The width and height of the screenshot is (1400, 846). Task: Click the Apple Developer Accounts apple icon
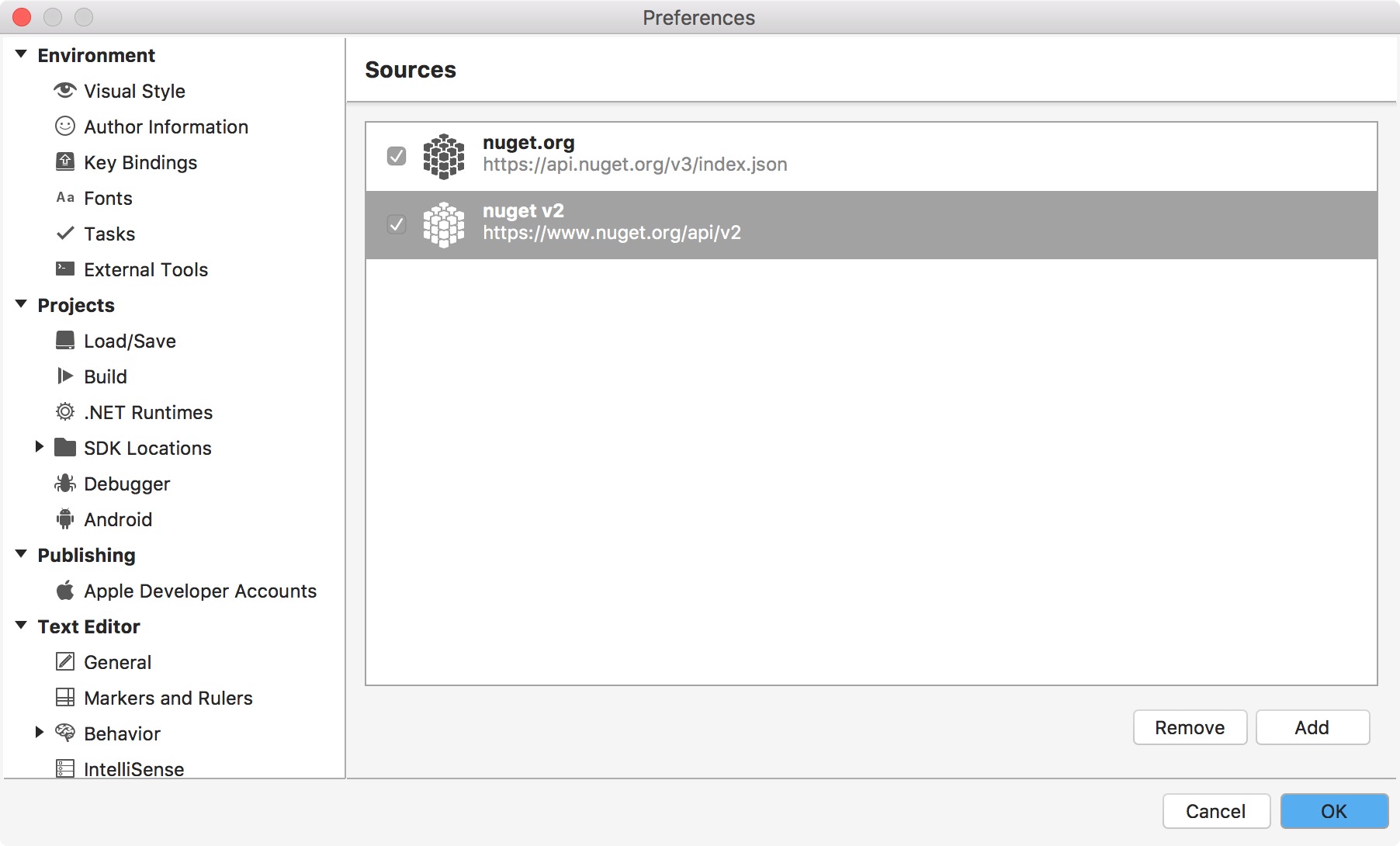[x=65, y=591]
